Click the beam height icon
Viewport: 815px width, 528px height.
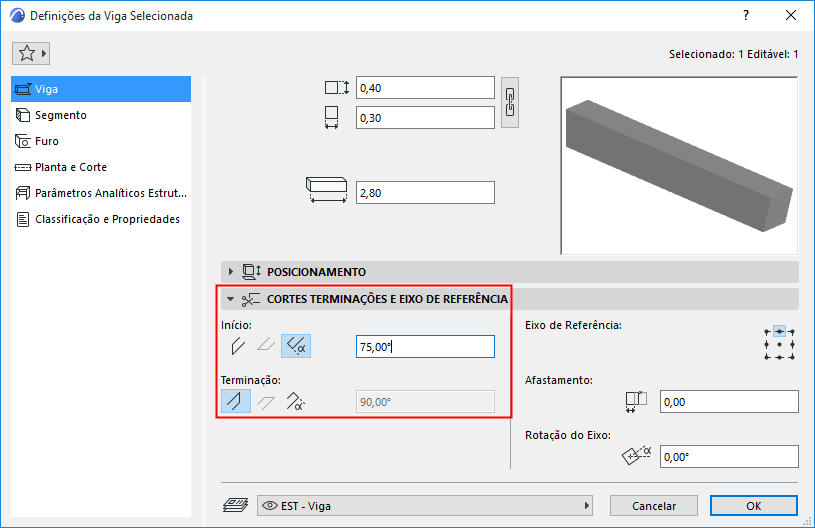[337, 87]
